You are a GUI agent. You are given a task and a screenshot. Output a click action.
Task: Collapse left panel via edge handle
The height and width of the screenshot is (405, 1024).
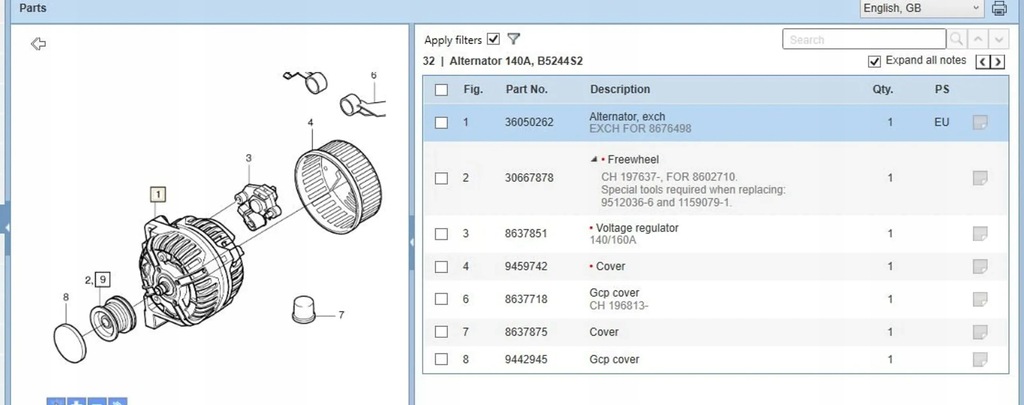coord(6,227)
